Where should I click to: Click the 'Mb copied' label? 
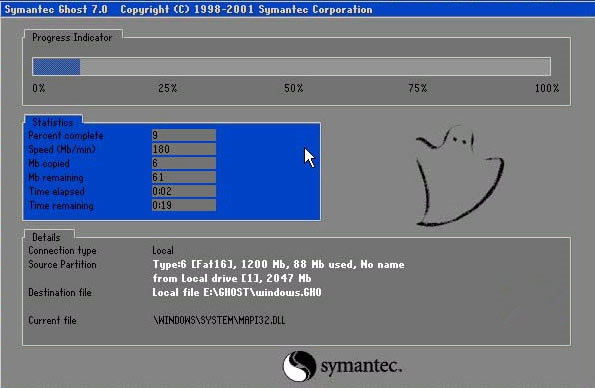pyautogui.click(x=49, y=164)
